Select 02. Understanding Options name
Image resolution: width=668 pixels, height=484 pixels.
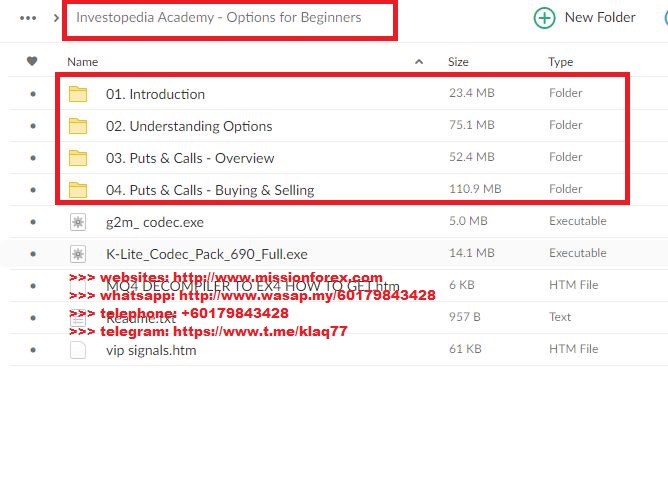tap(189, 126)
